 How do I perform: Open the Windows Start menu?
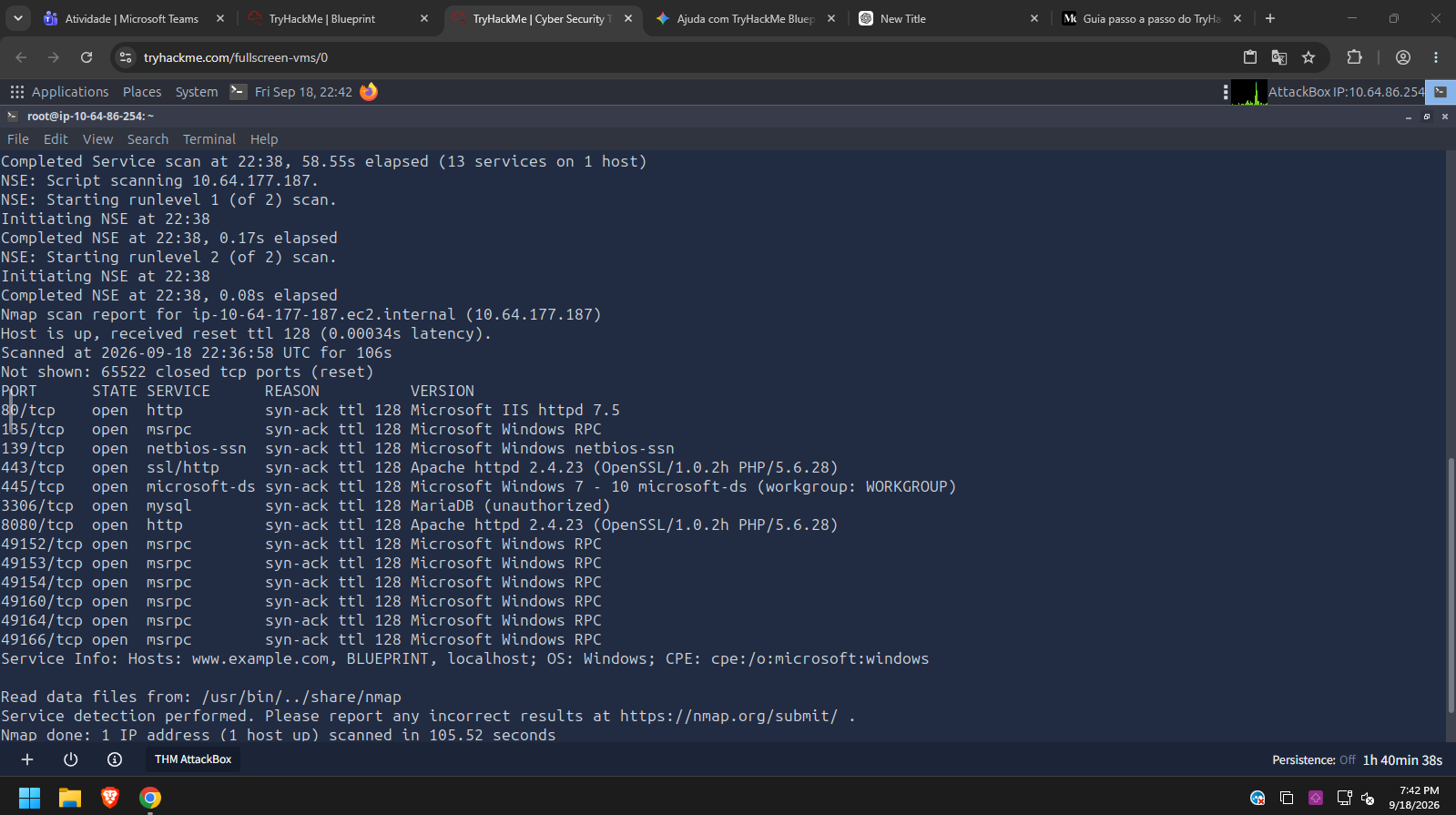(x=29, y=798)
